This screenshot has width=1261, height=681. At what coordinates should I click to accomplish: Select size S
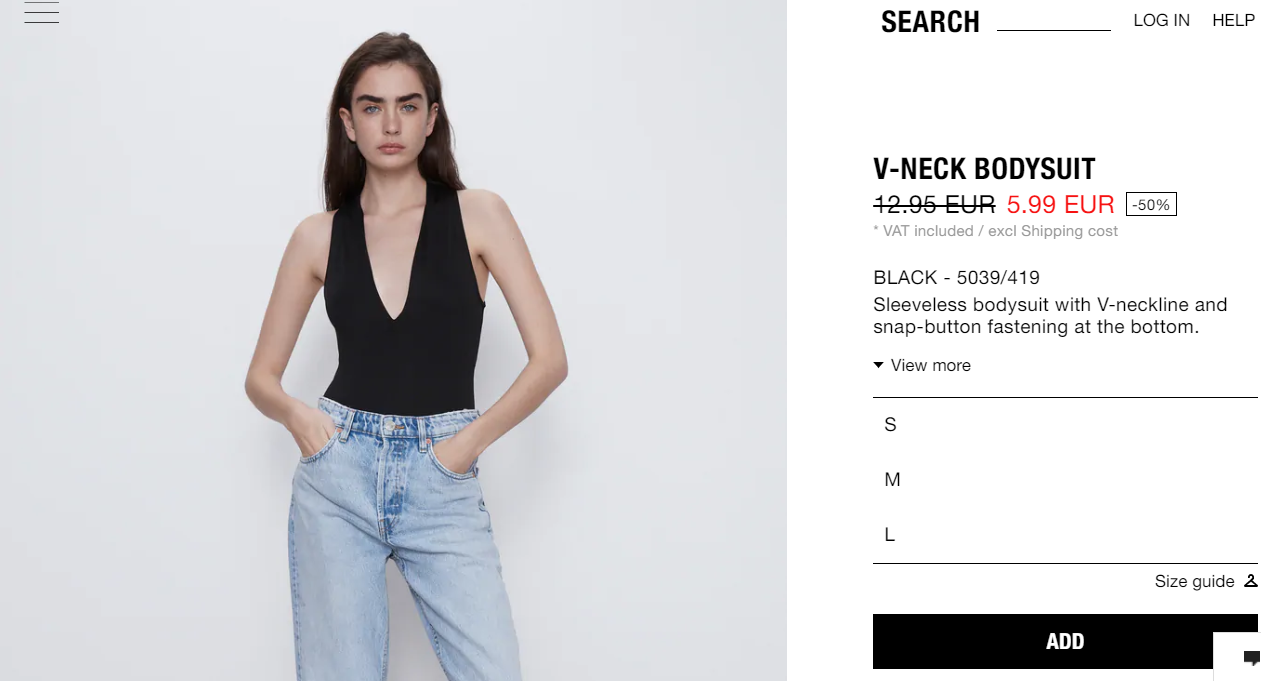click(1065, 425)
